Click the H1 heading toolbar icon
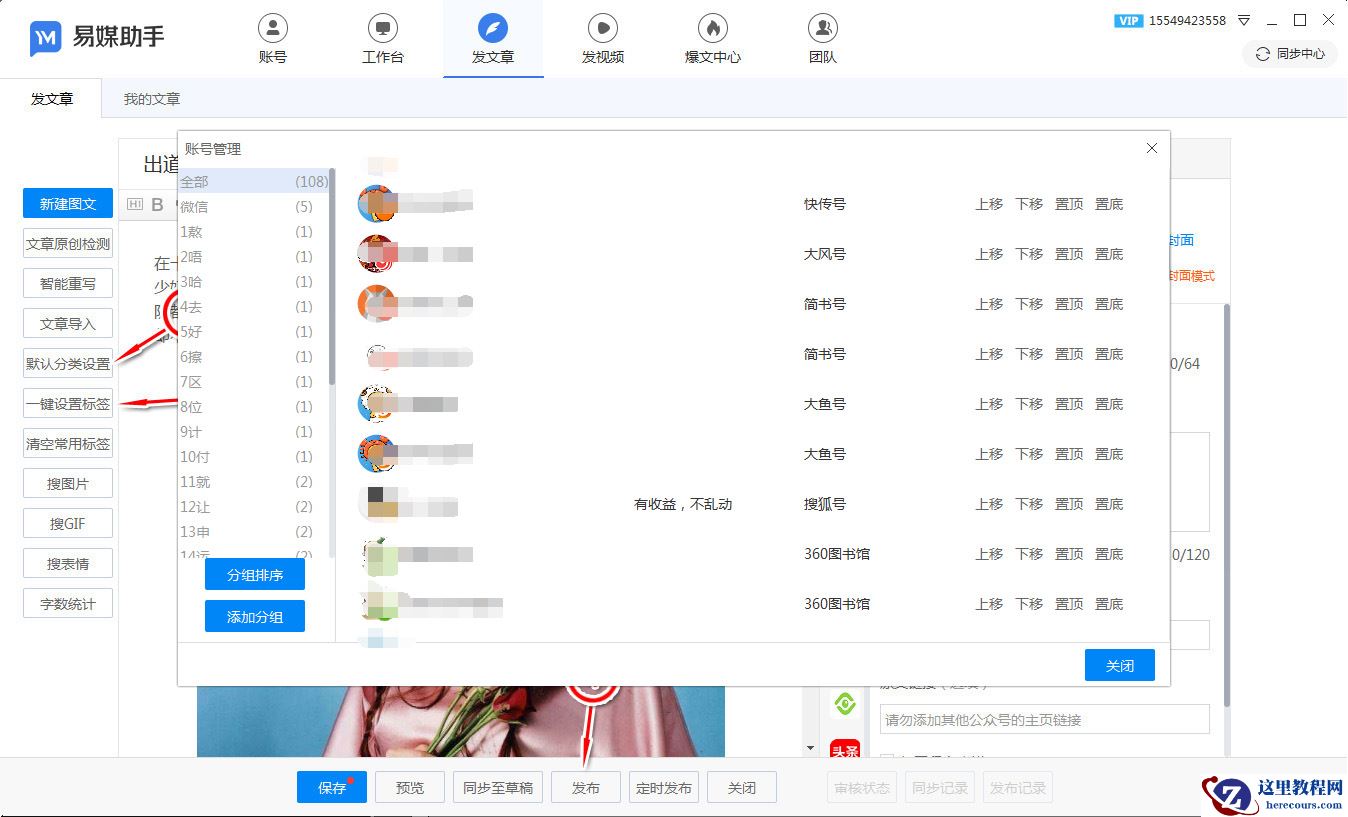The image size is (1348, 817). (x=135, y=205)
